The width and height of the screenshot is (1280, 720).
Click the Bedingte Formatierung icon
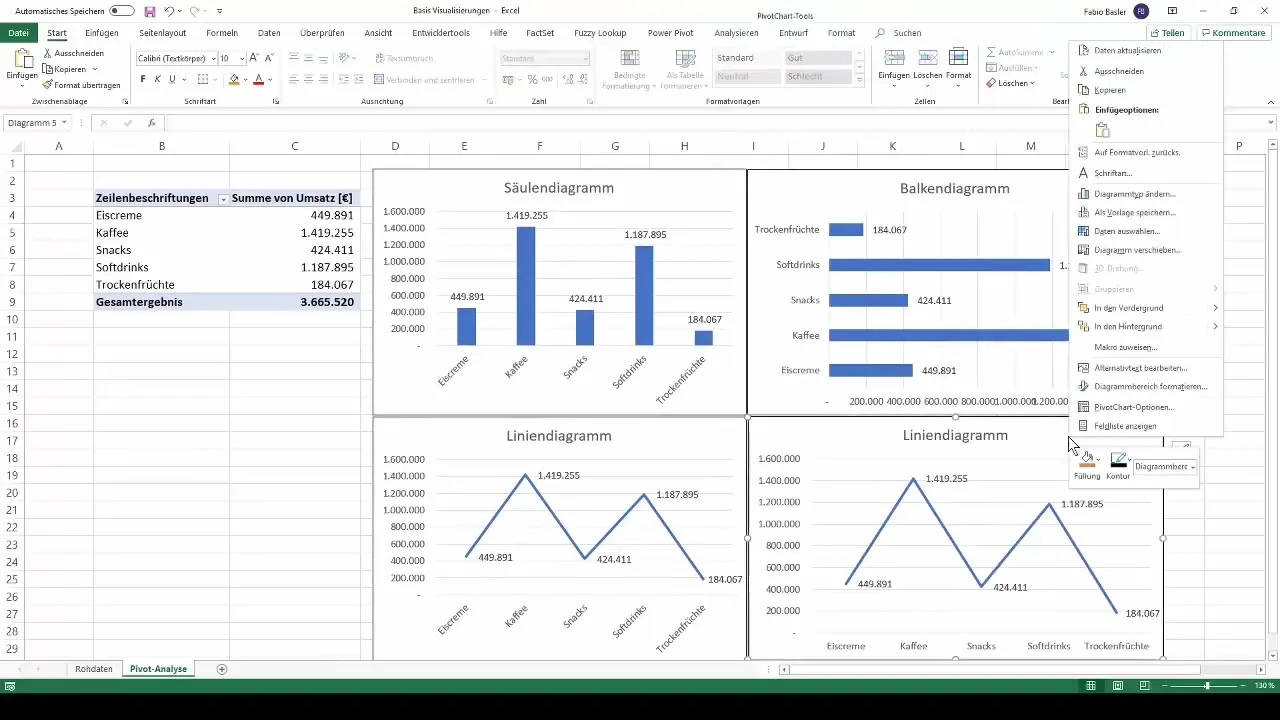tap(630, 58)
